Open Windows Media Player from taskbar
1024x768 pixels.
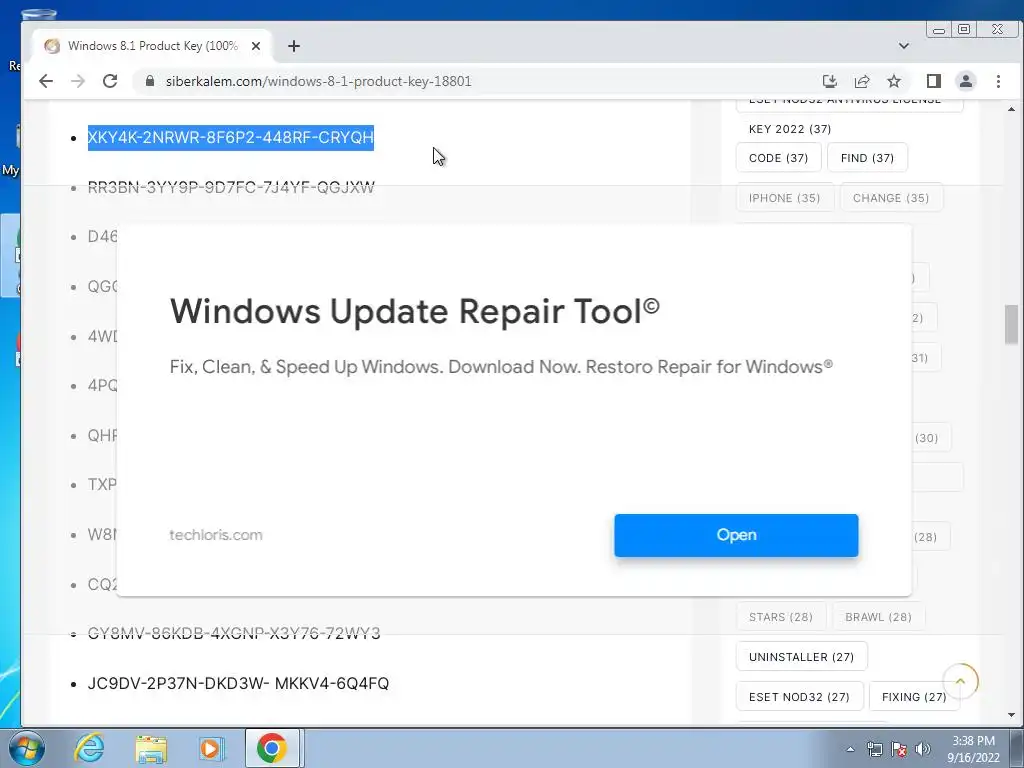211,748
